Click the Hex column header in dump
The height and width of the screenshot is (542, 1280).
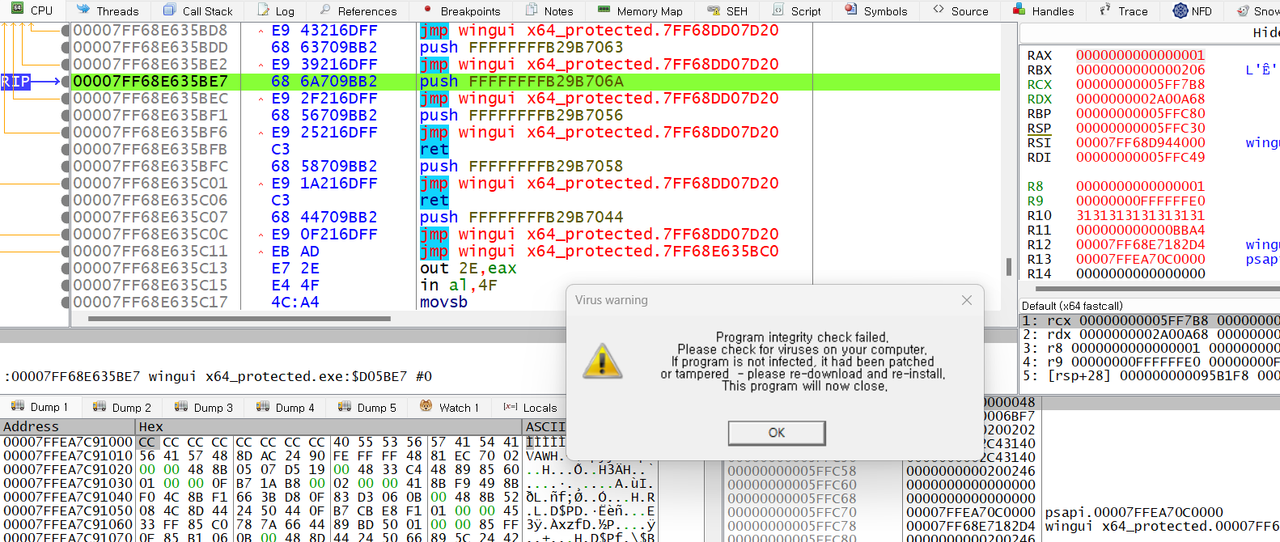click(x=330, y=426)
